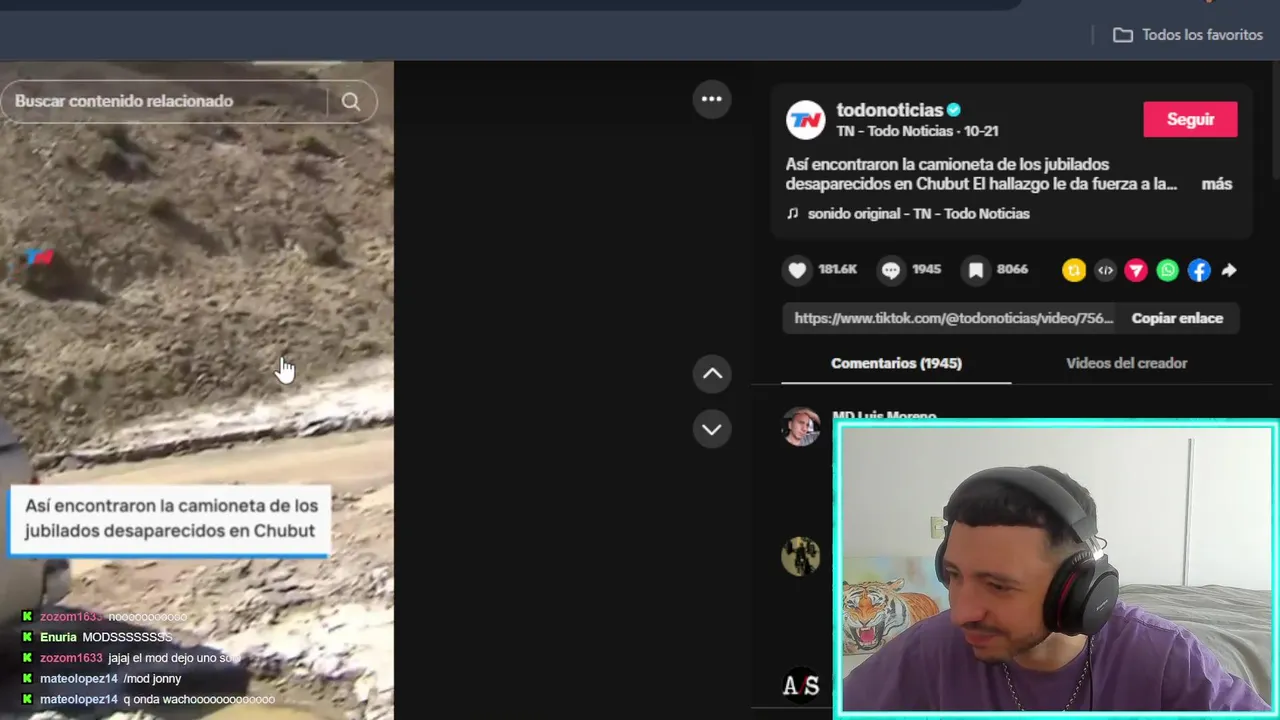This screenshot has width=1280, height=720.
Task: Open the three-dot more options menu
Action: 712,99
